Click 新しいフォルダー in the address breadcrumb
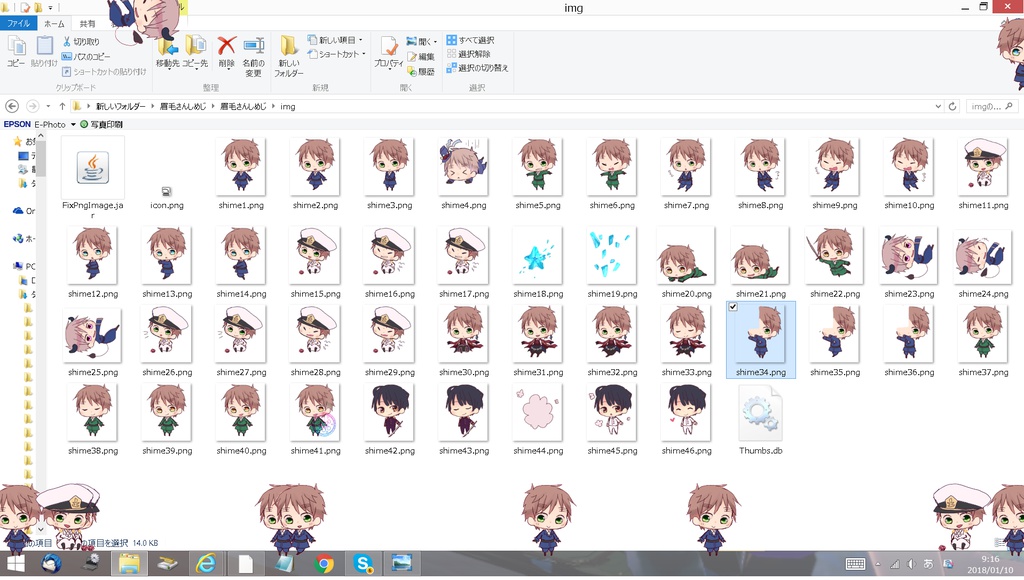1024x580 pixels. (121, 106)
